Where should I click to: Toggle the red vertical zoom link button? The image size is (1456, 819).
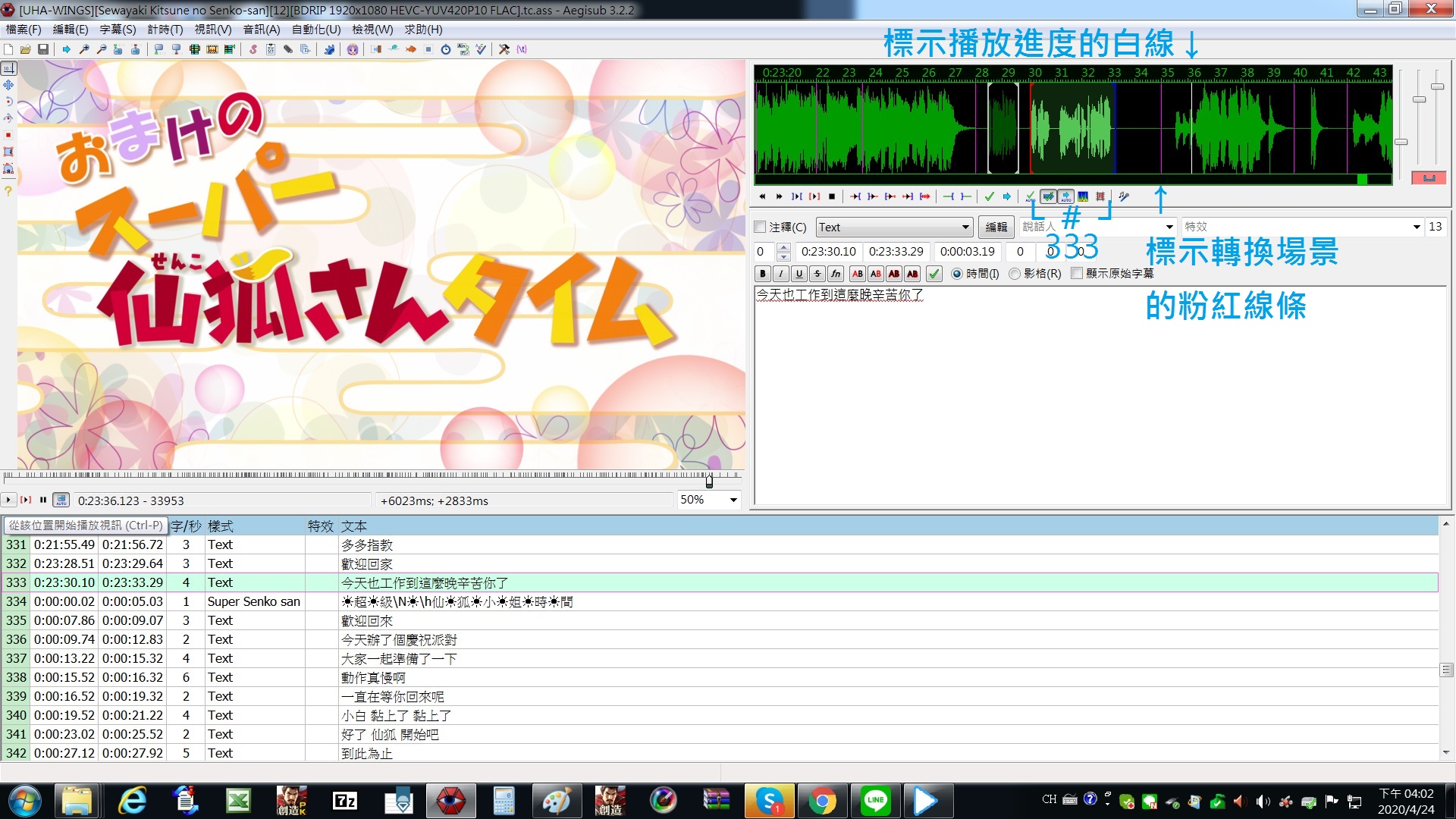[x=1429, y=178]
